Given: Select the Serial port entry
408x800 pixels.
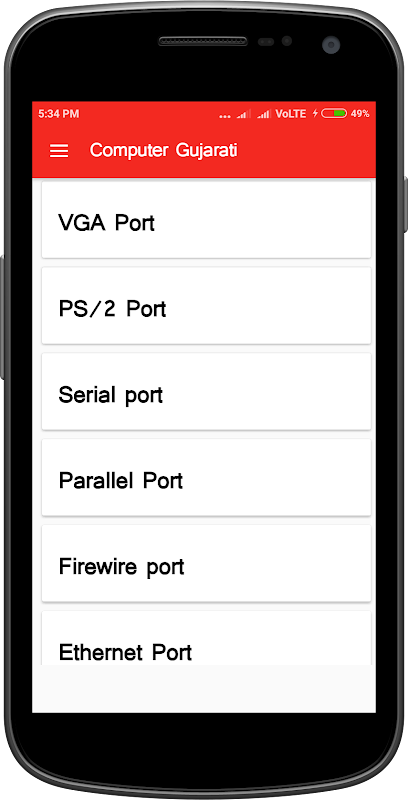Looking at the screenshot, I should (x=206, y=391).
